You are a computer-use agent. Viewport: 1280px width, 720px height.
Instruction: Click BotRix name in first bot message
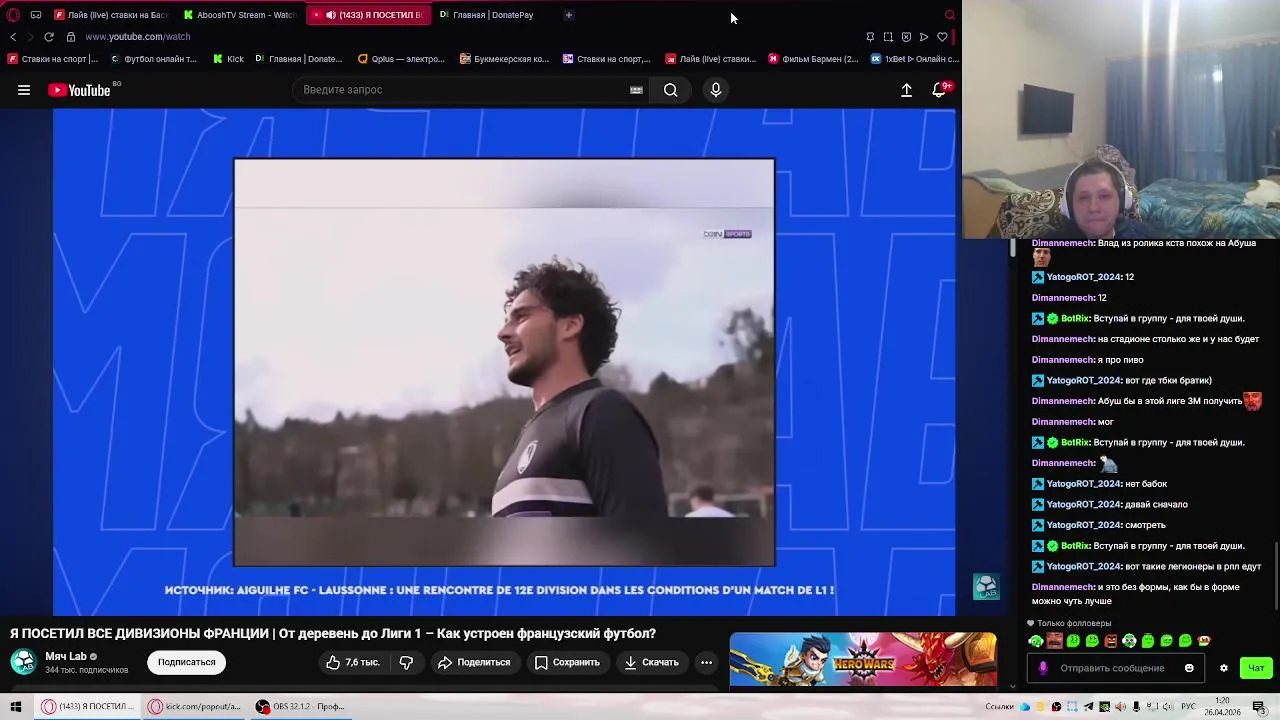1074,318
